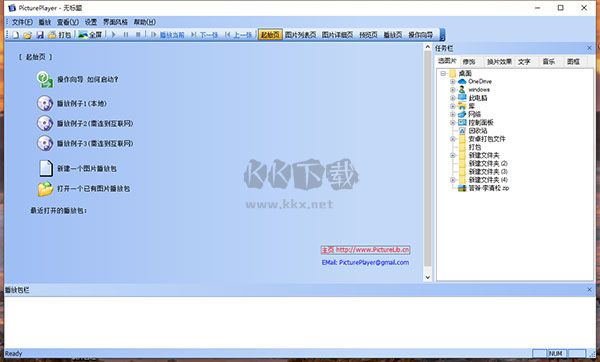Click 播放当前 in the toolbar
This screenshot has height=362, width=600.
tap(168, 35)
